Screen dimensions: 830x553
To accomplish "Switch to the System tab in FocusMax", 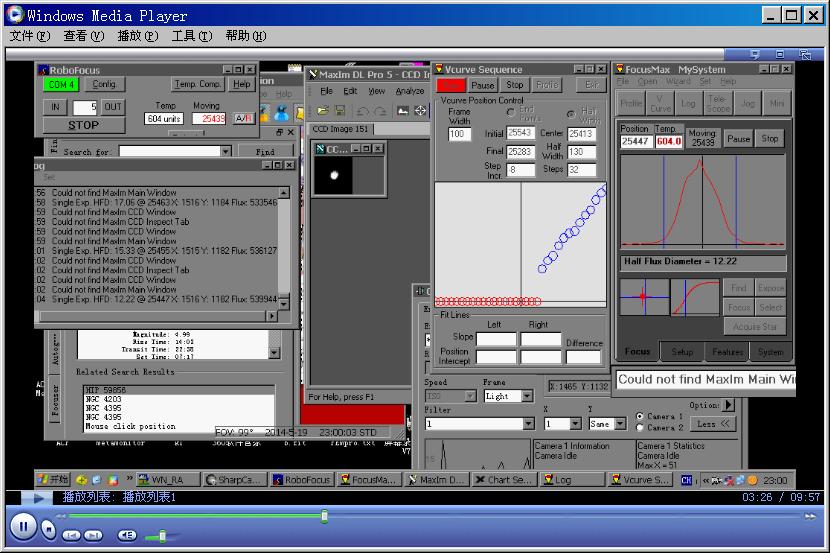I will point(770,352).
